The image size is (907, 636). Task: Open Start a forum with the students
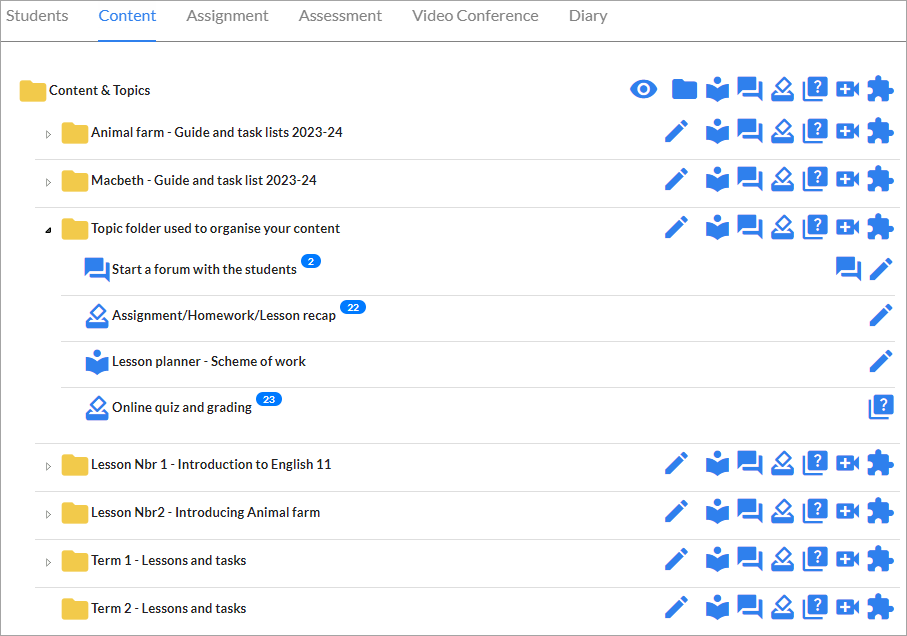pos(204,269)
